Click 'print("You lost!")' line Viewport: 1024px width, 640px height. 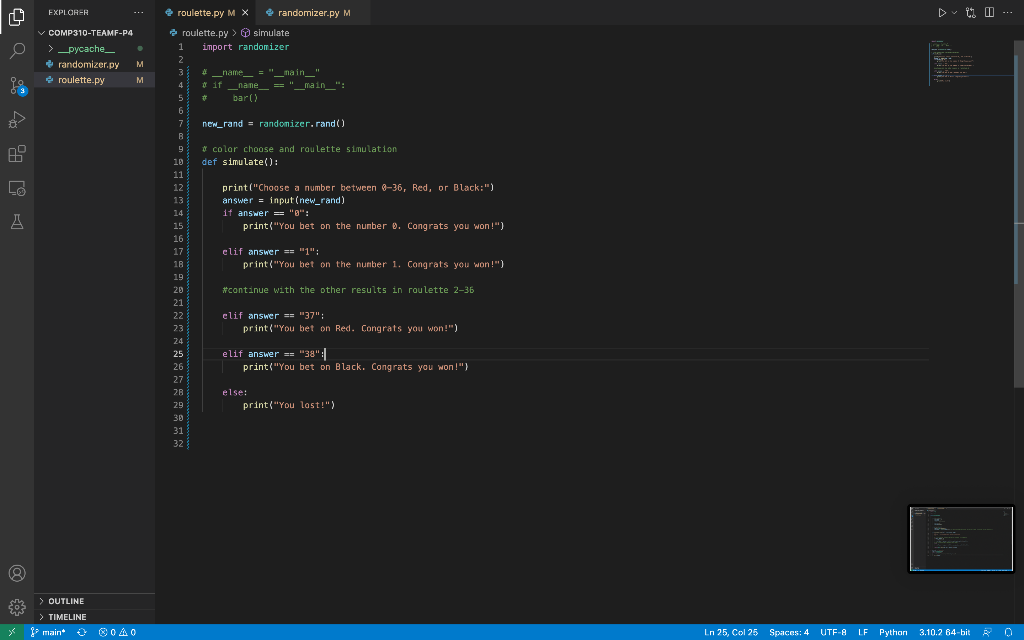coord(289,405)
